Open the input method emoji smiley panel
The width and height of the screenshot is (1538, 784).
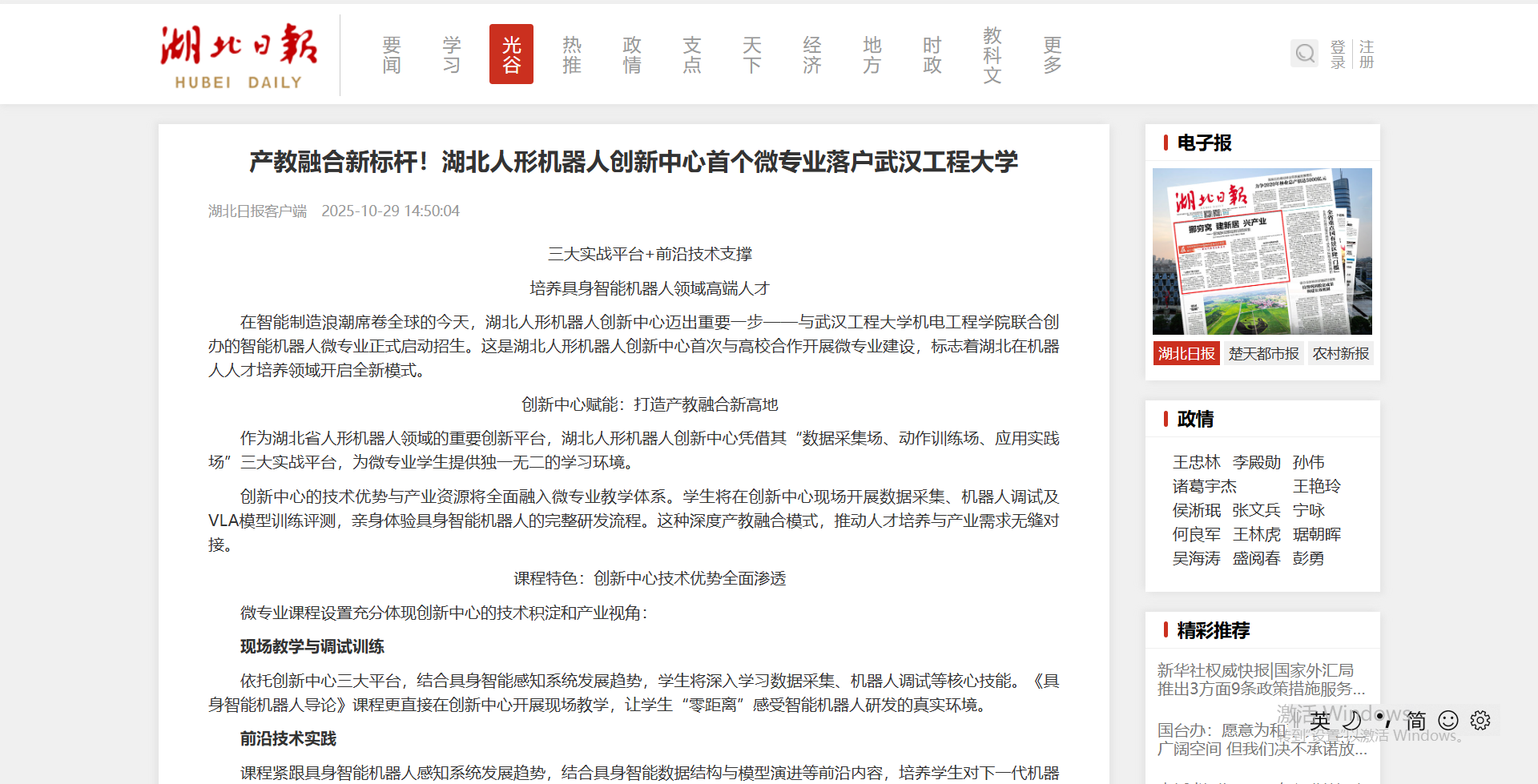(x=1448, y=720)
